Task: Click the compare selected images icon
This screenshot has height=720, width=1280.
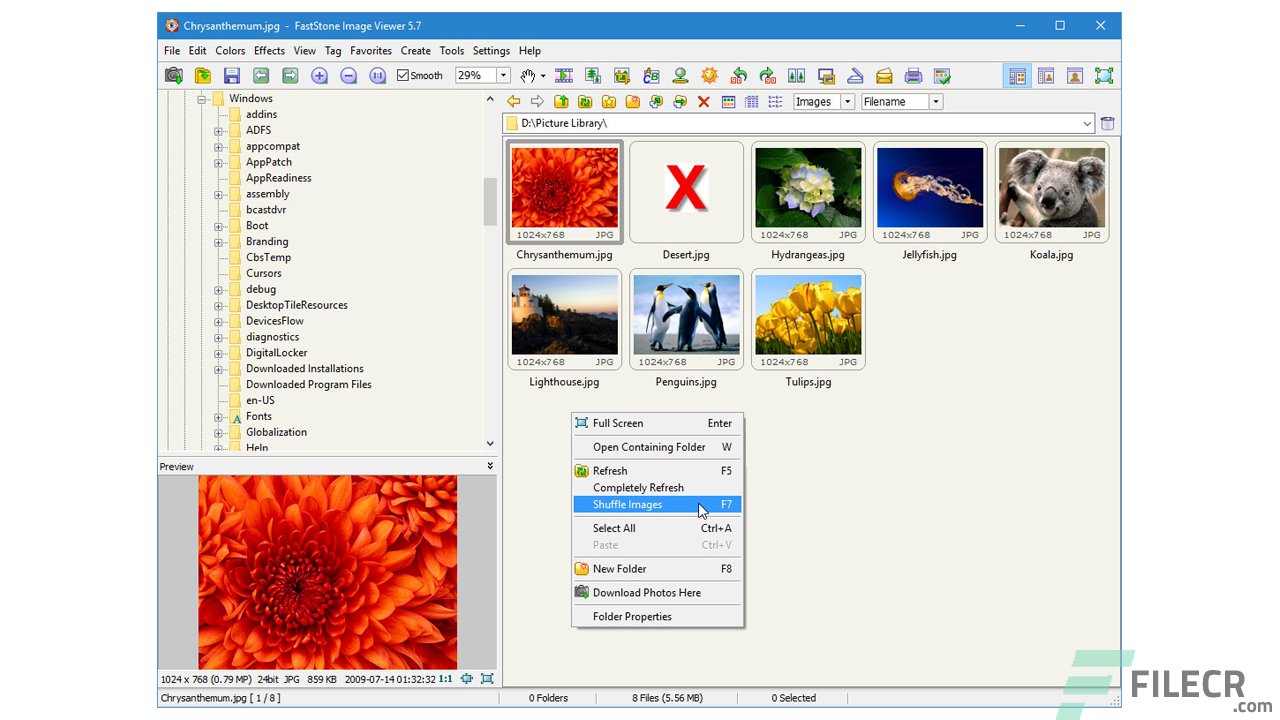Action: click(x=797, y=75)
